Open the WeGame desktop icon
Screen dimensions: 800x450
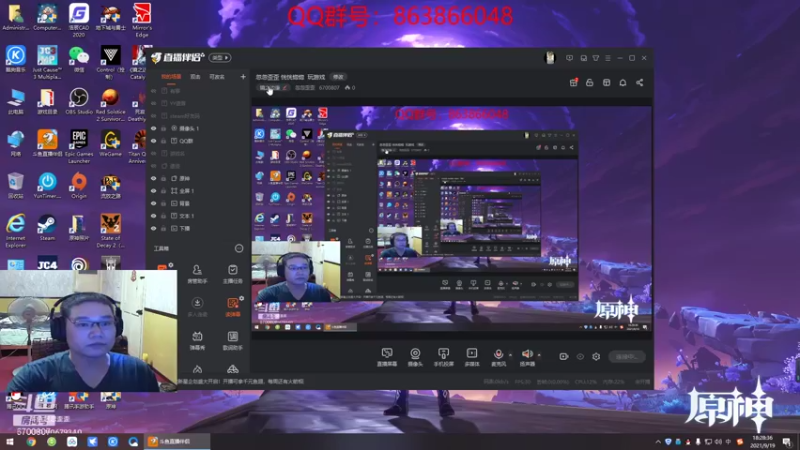point(110,143)
